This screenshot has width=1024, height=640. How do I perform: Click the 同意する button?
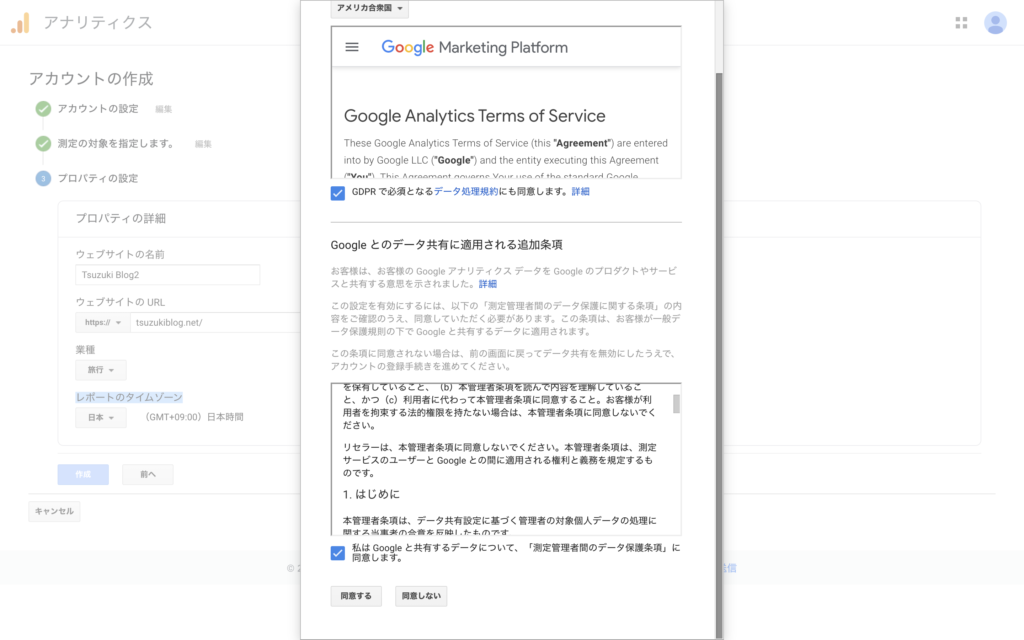(356, 596)
